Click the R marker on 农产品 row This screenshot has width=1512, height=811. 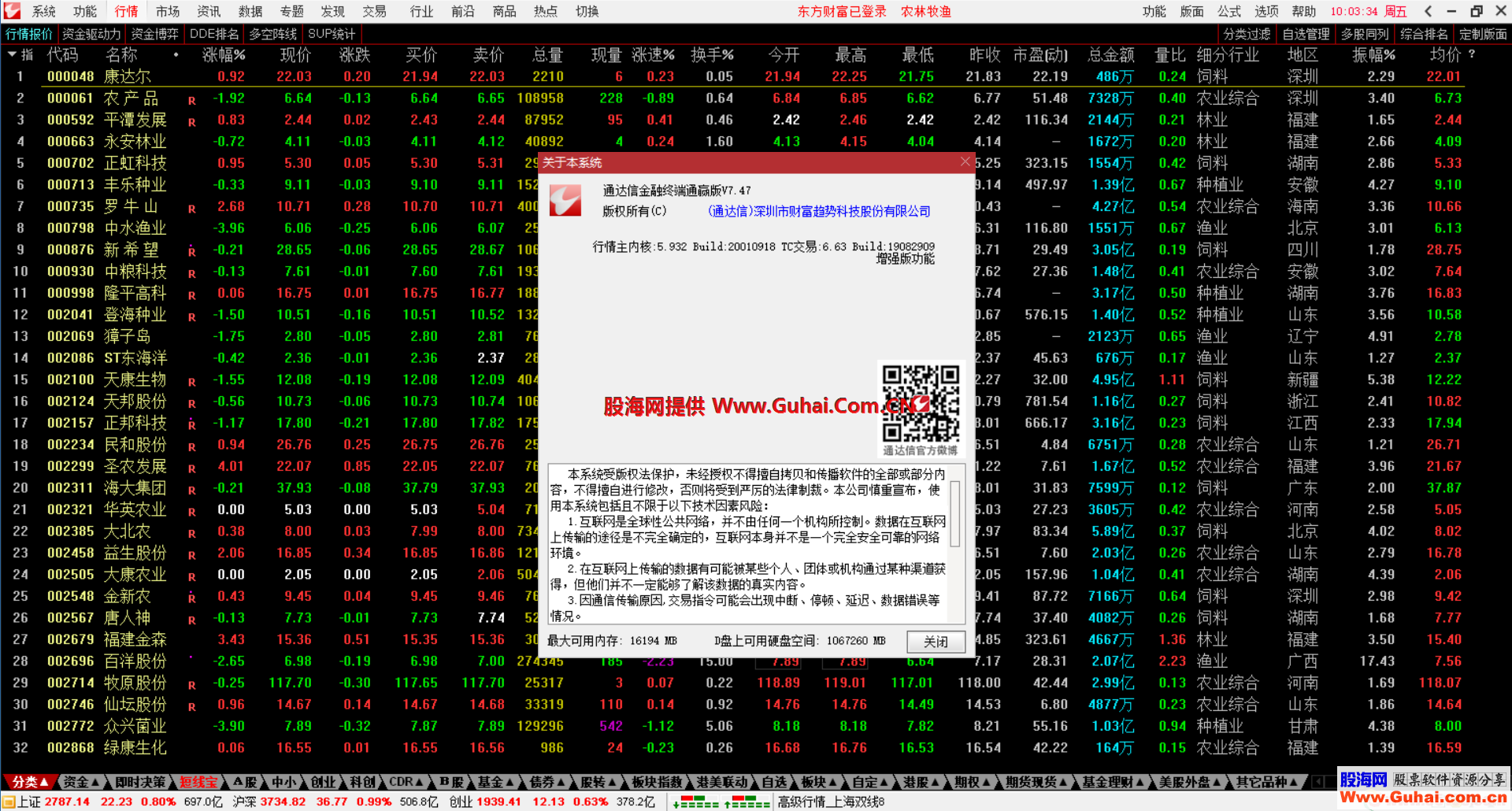pos(191,101)
